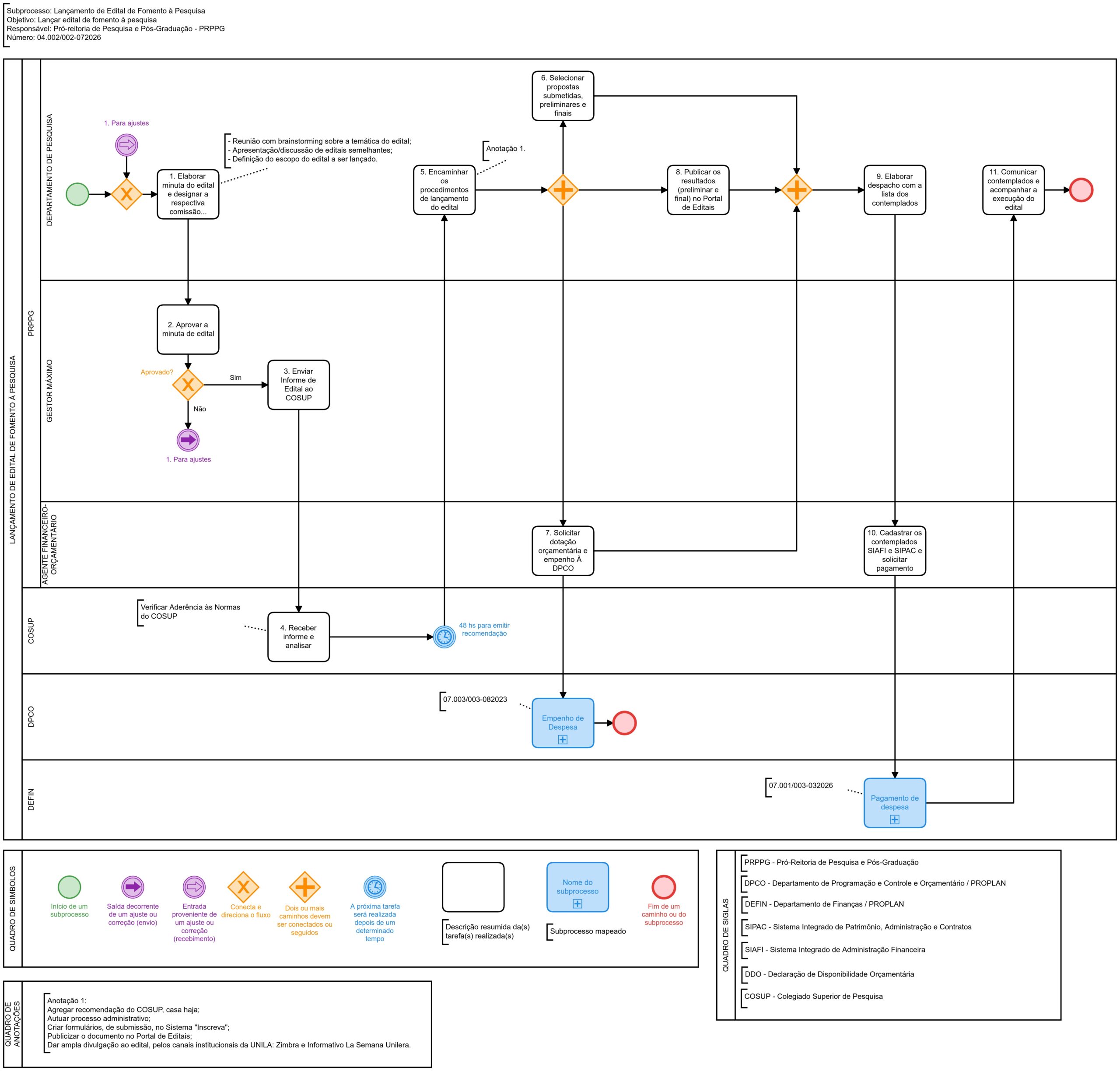Click the green start event in Departamento de Pesquisa lane
1120x1071 pixels.
(77, 194)
